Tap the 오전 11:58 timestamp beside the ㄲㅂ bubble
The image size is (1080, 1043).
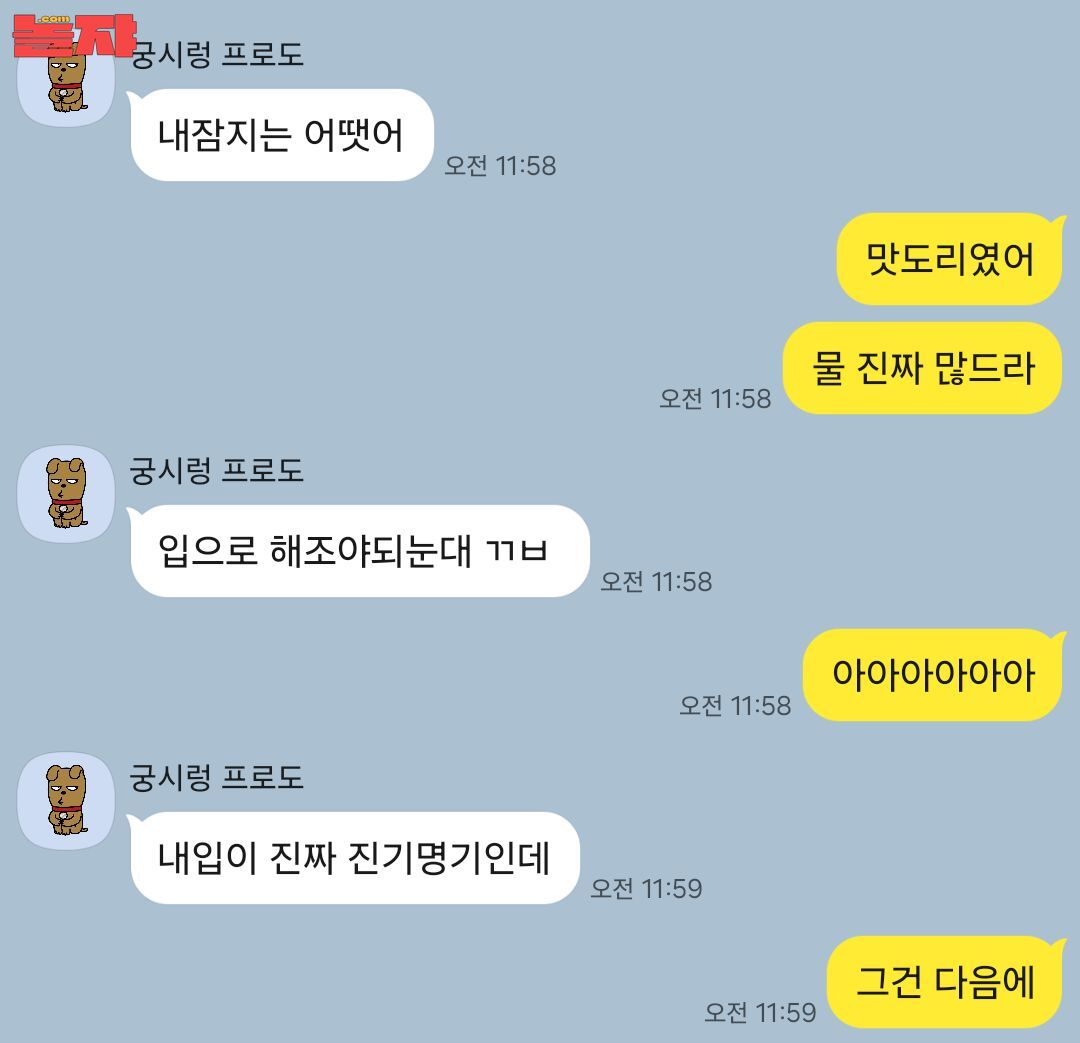[656, 582]
